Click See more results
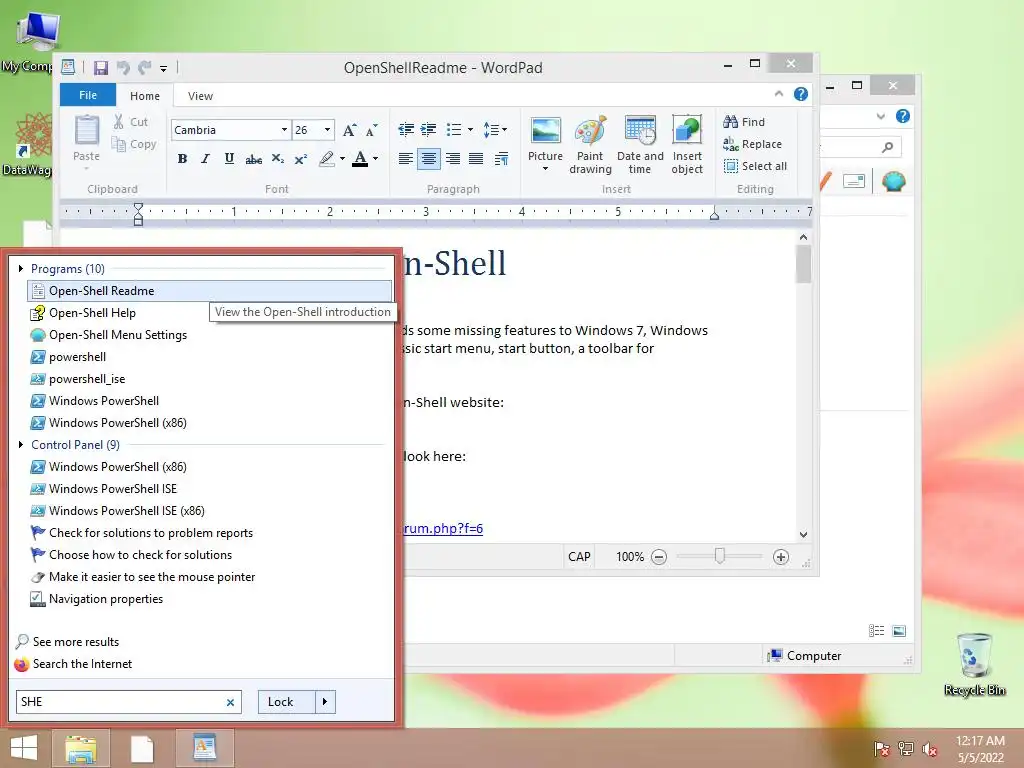The width and height of the screenshot is (1024, 768). (76, 642)
